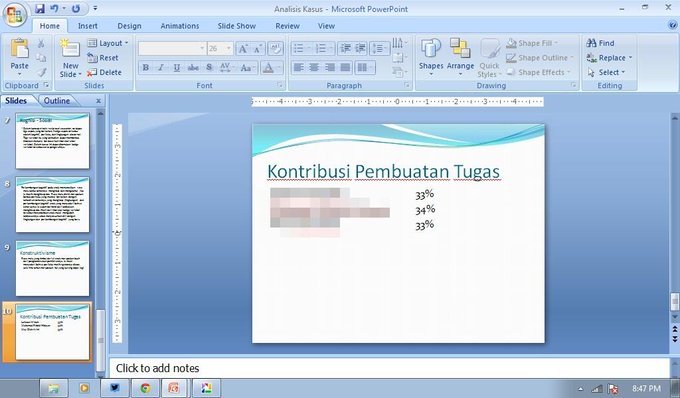The width and height of the screenshot is (680, 398).
Task: Click the Office button logo
Action: (x=14, y=15)
